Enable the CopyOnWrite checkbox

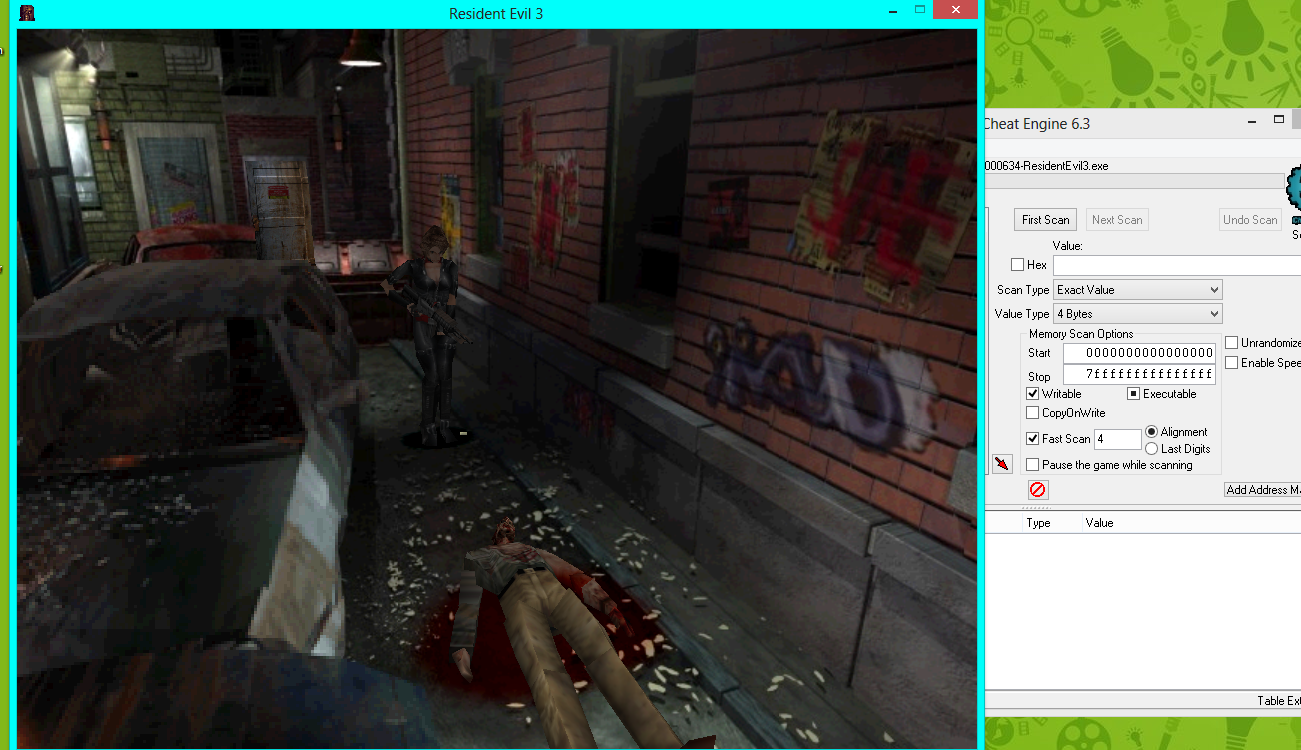click(1032, 412)
